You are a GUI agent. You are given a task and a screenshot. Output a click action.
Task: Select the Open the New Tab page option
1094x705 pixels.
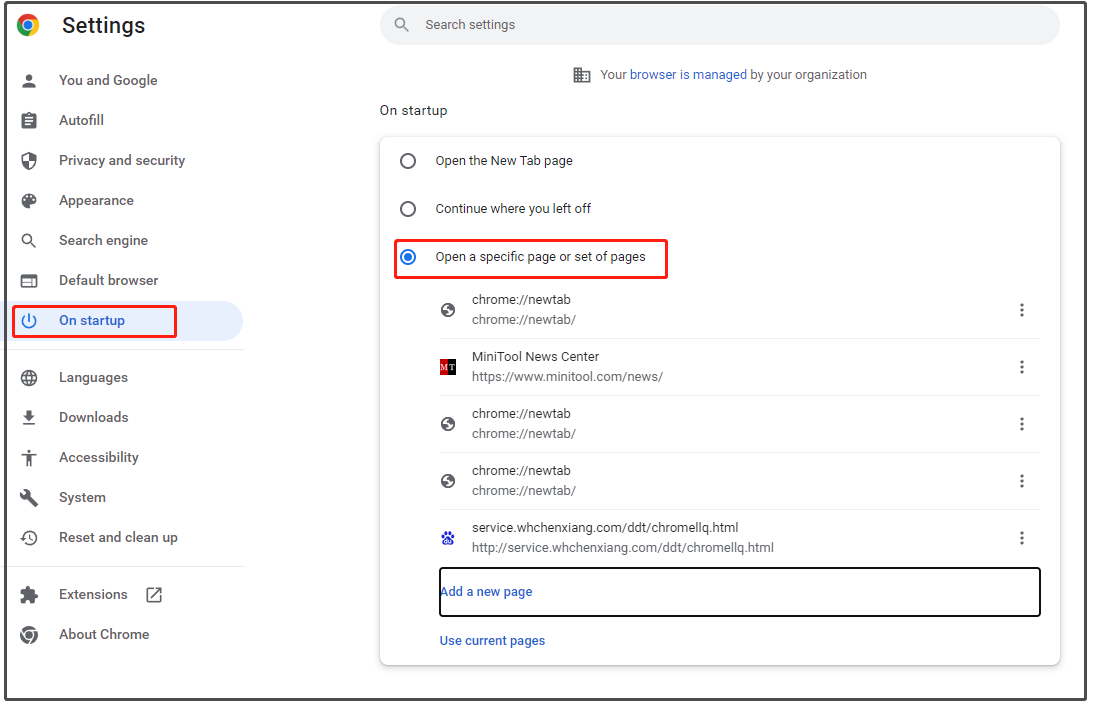408,161
